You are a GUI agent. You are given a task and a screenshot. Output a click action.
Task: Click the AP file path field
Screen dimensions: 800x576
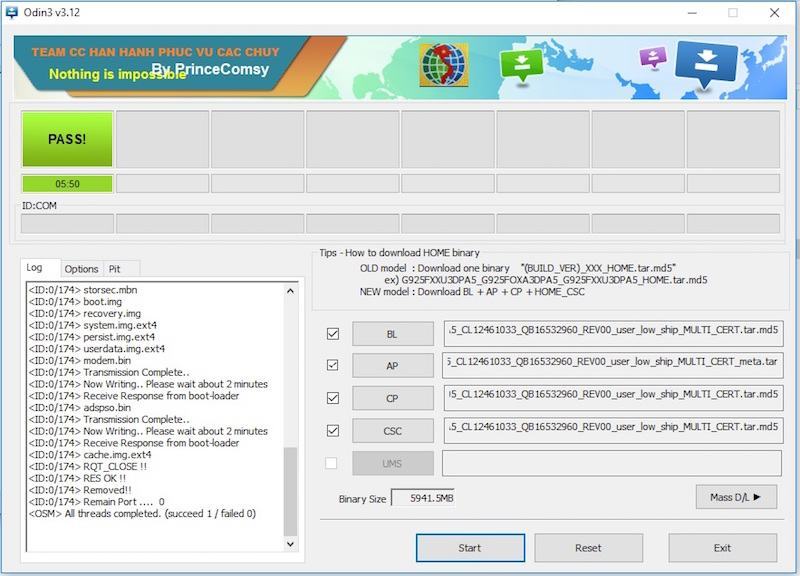(612, 366)
